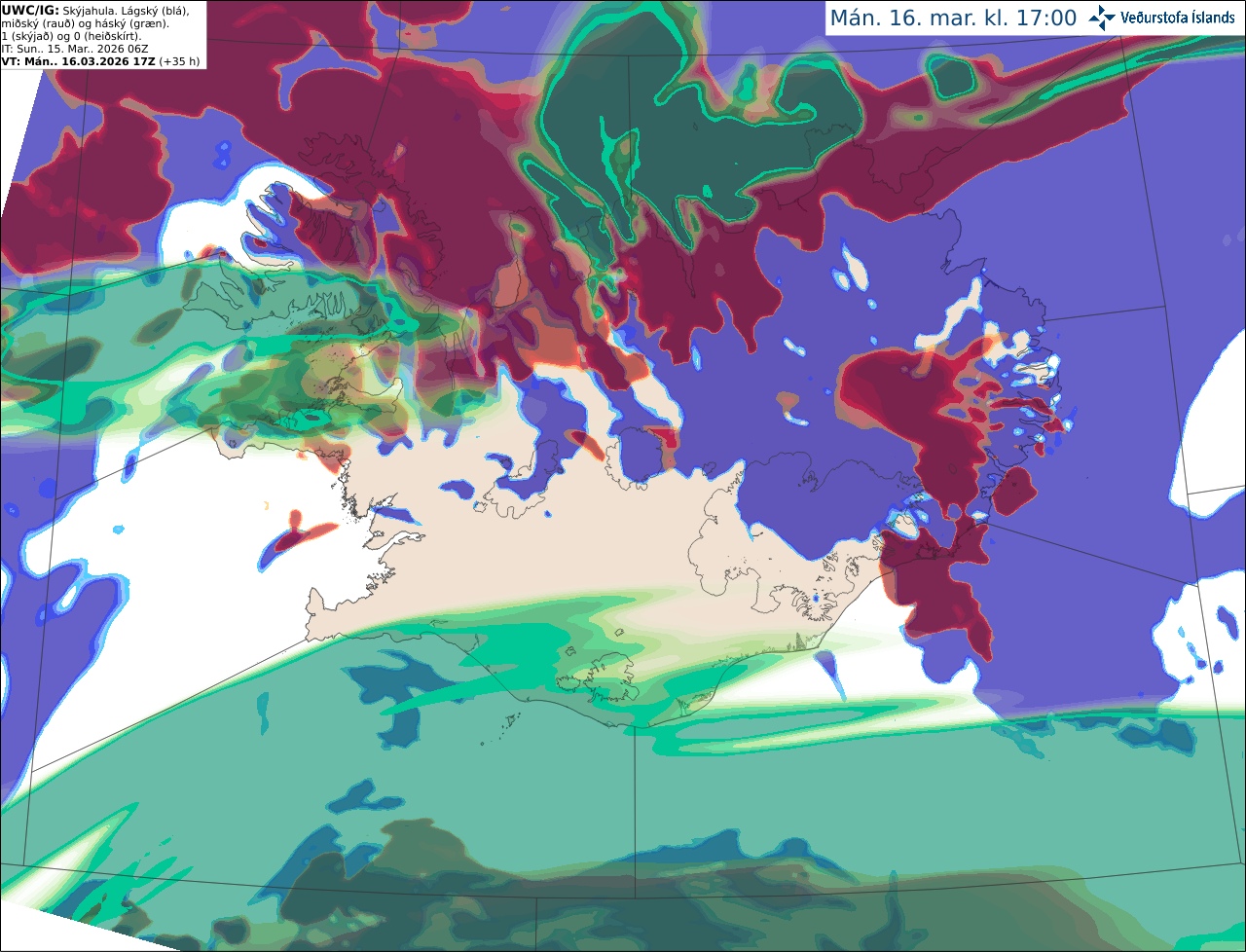Click the '(+35 h)' forecast offset text

click(x=179, y=60)
